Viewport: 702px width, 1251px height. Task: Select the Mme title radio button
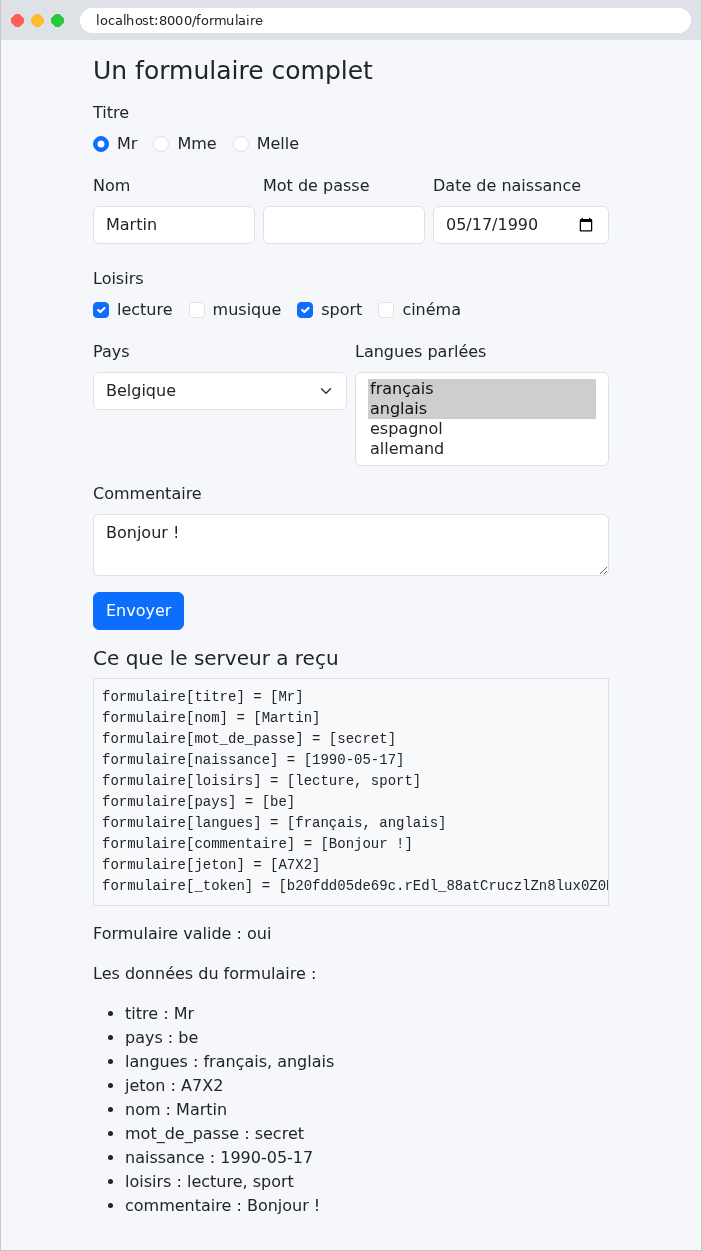click(x=161, y=144)
